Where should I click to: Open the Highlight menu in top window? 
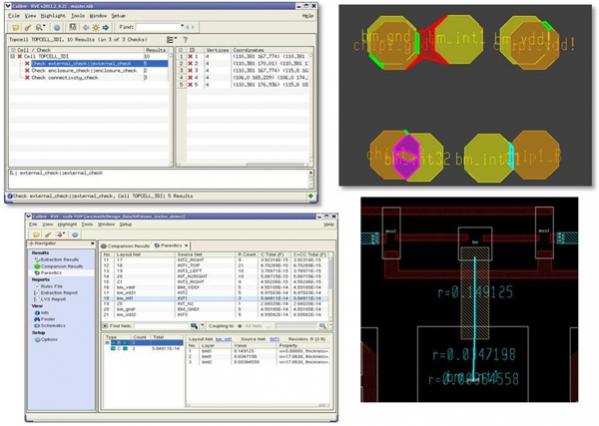point(53,16)
